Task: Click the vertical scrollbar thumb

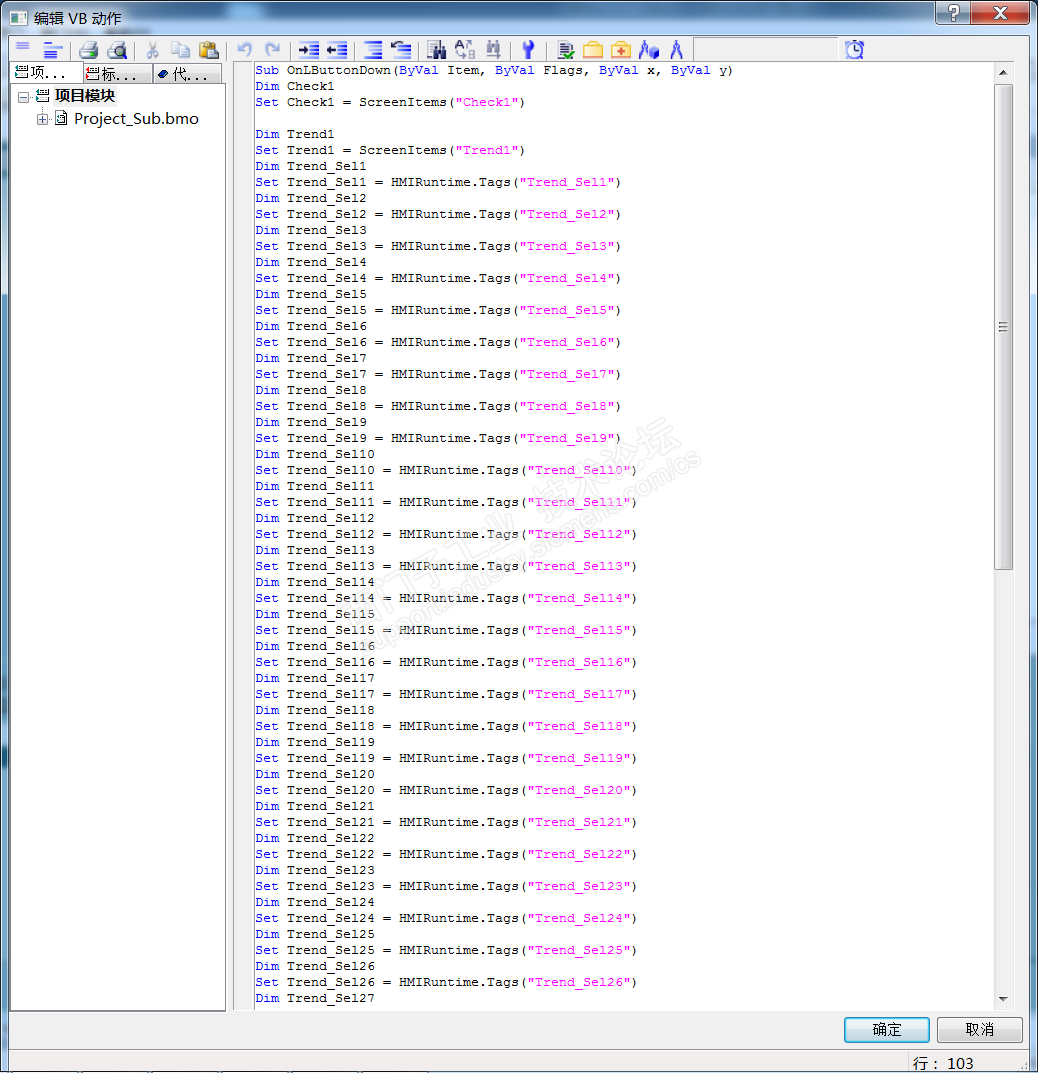Action: tap(1003, 326)
